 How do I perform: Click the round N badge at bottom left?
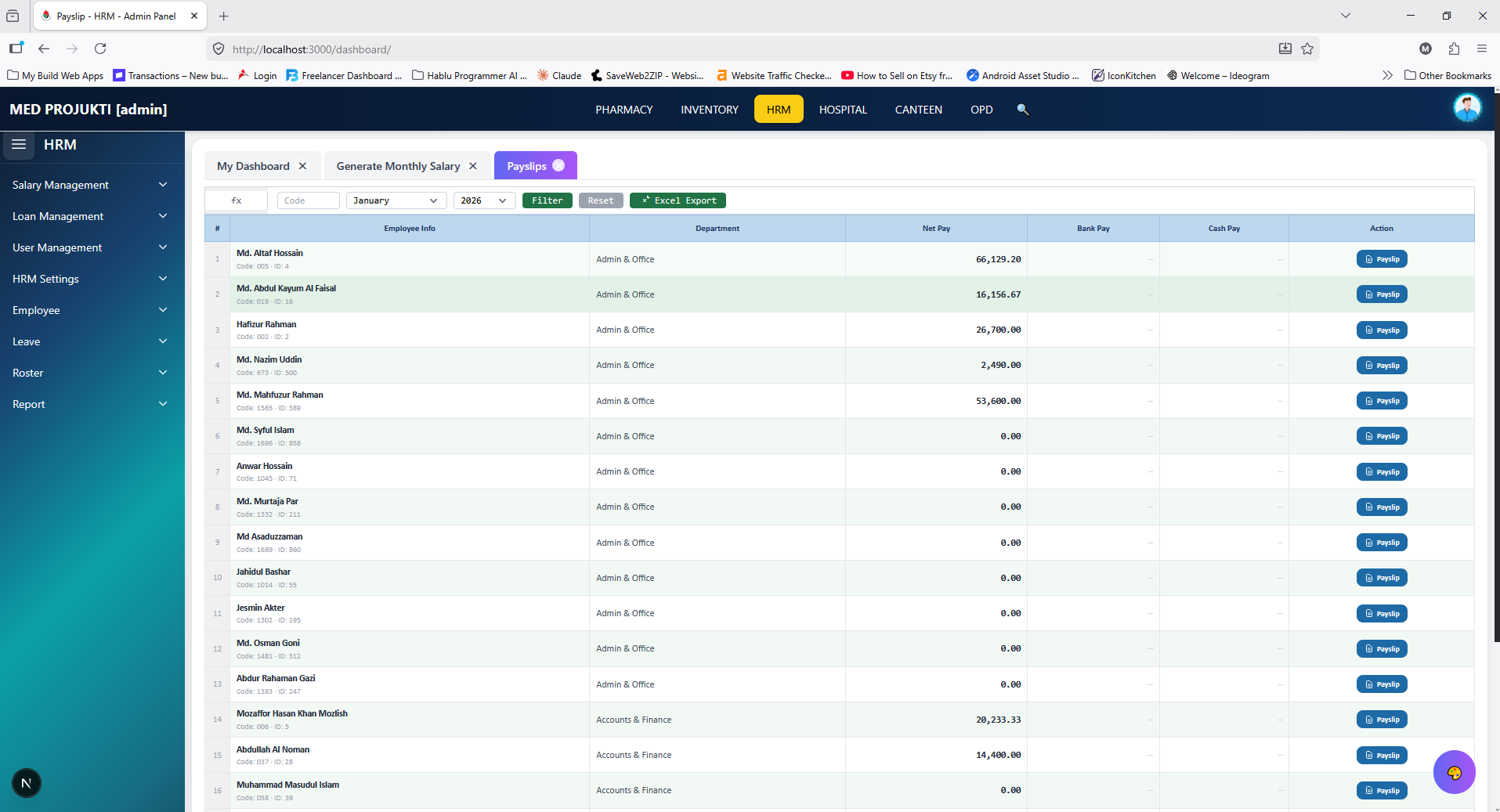click(27, 783)
